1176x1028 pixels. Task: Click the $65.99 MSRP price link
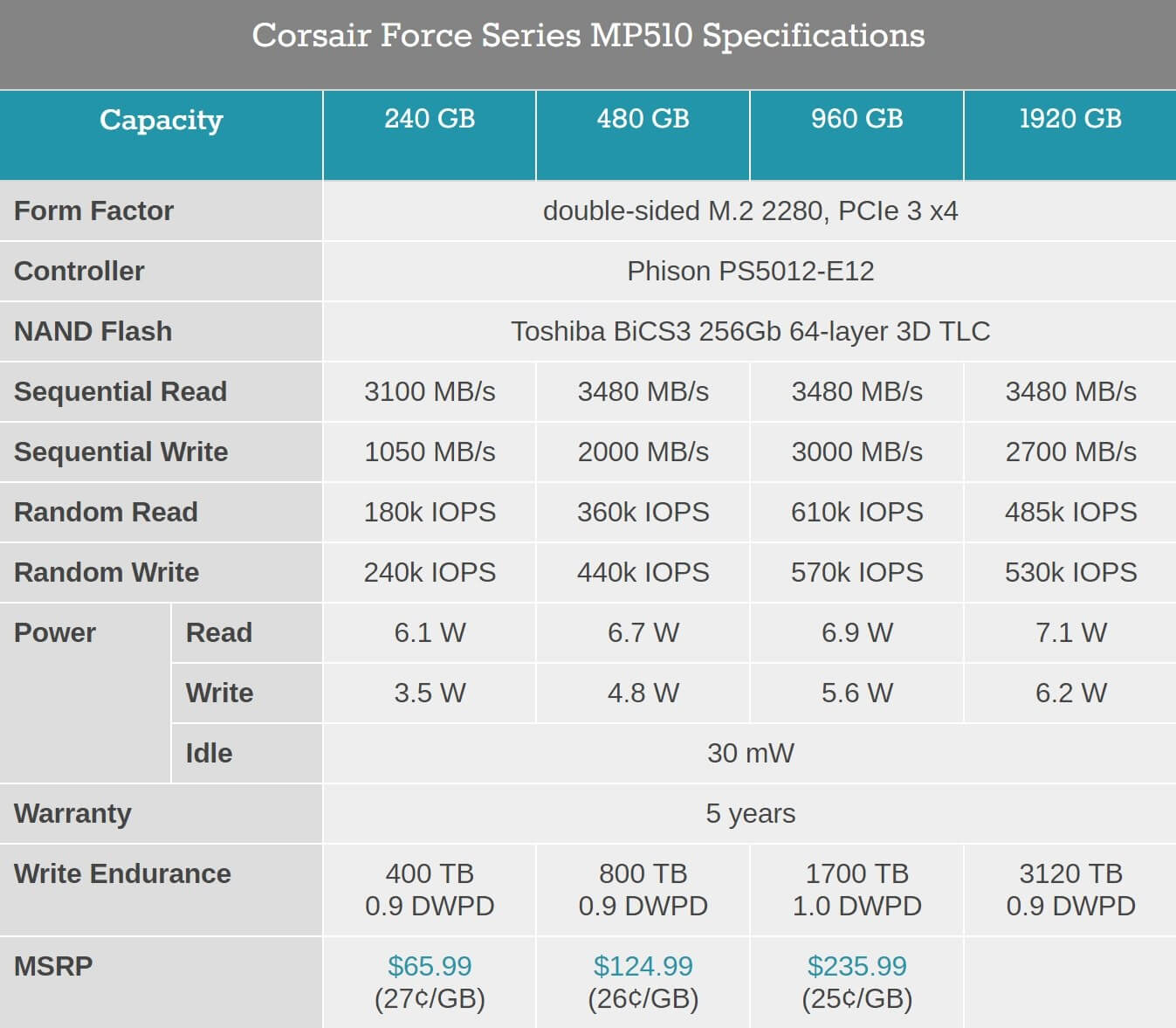pyautogui.click(x=430, y=966)
